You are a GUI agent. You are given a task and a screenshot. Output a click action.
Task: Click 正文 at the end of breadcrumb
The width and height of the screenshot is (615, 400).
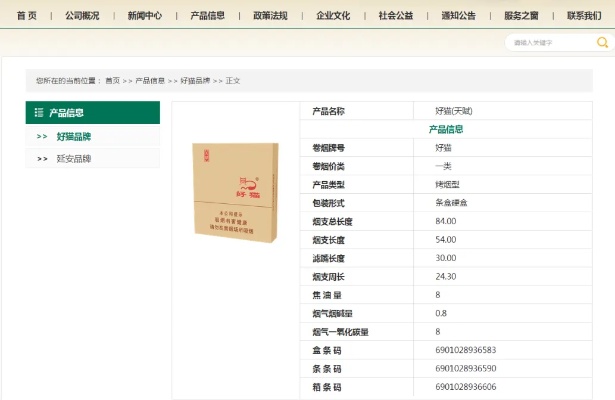click(x=233, y=81)
